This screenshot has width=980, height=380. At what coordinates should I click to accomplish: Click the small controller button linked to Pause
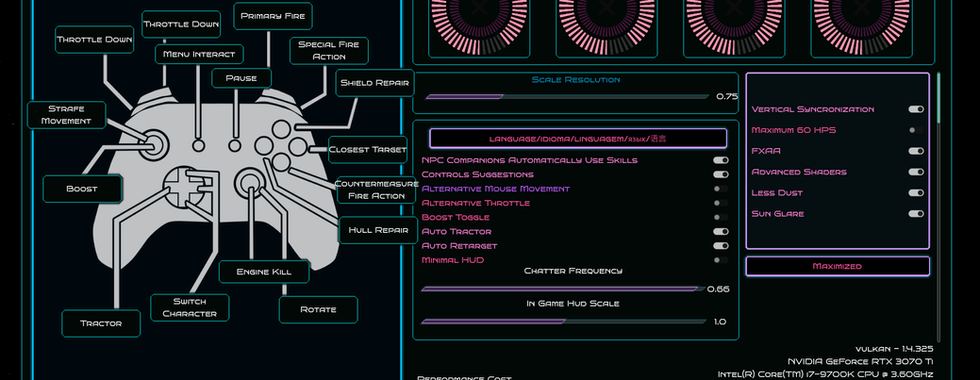click(234, 145)
